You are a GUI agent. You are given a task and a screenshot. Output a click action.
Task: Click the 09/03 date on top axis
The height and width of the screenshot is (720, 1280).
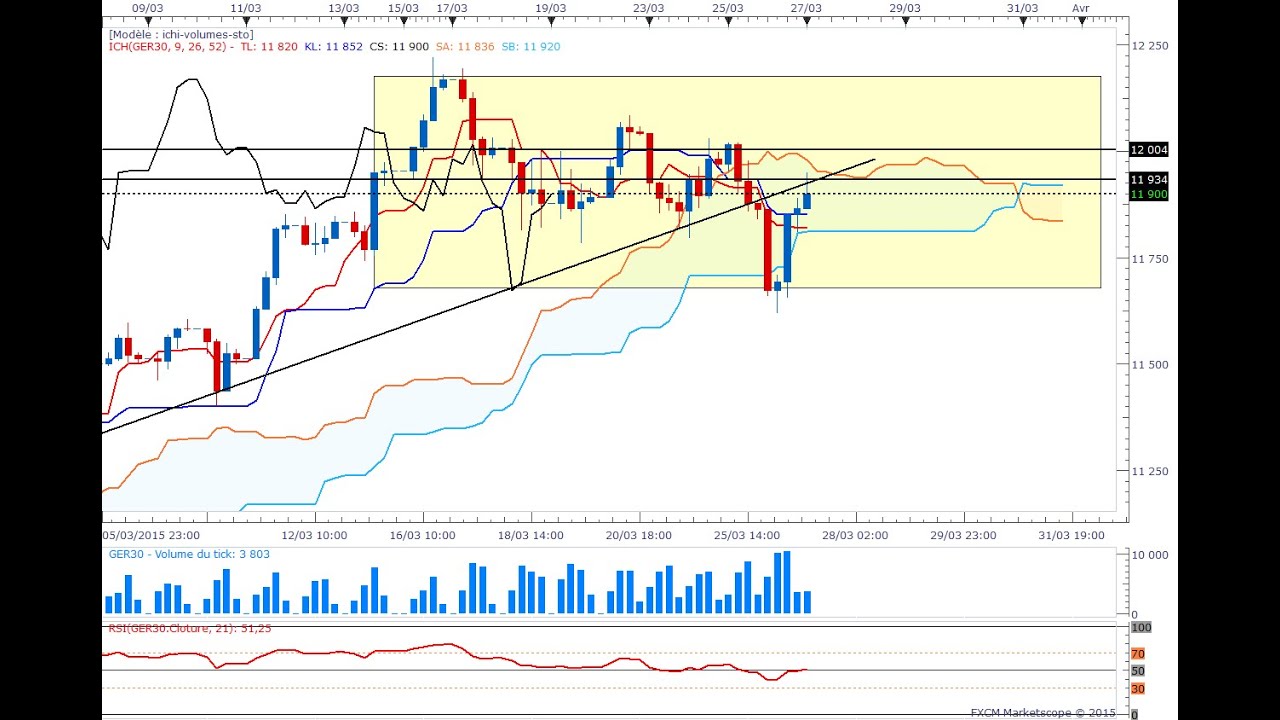point(147,7)
